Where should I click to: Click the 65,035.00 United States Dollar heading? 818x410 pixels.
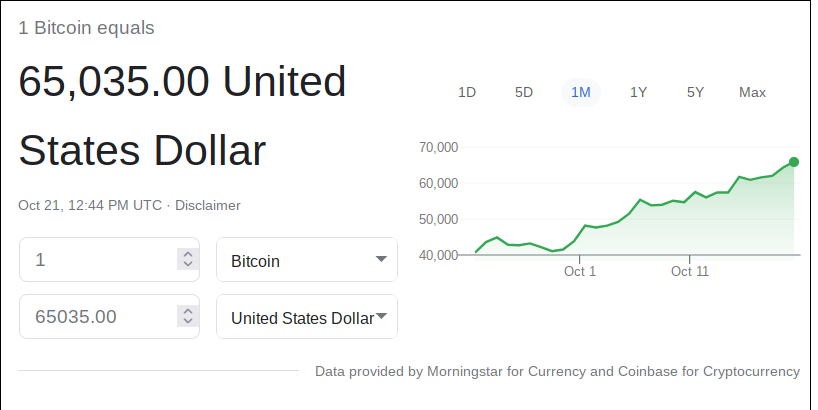(x=183, y=116)
